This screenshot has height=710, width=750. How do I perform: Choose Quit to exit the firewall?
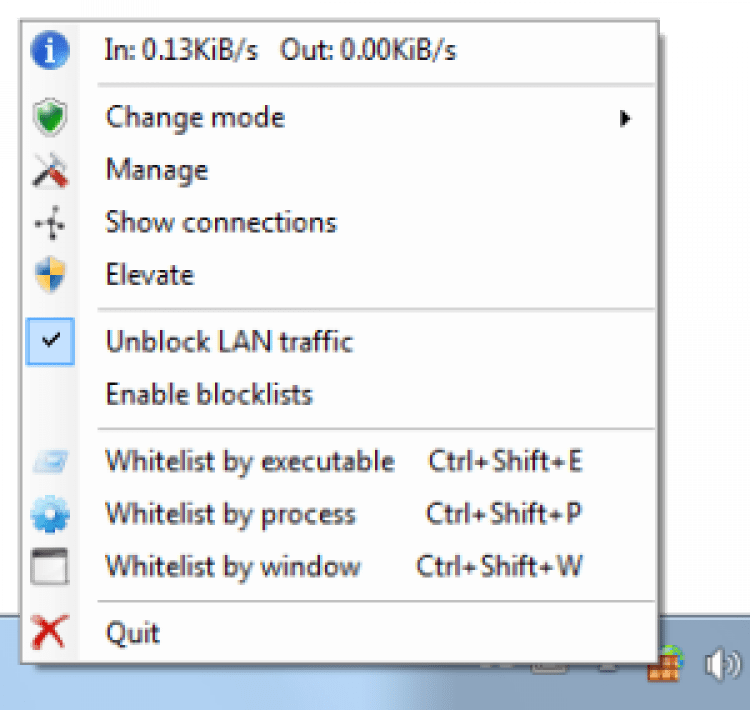(x=133, y=632)
